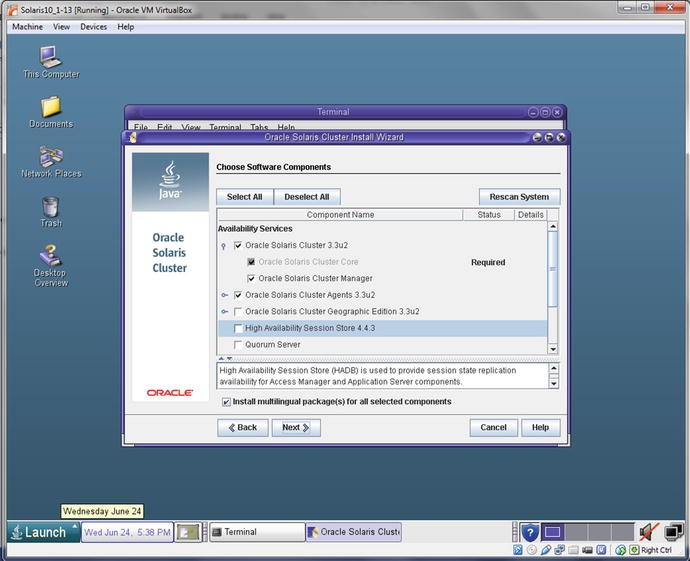Click the Java logo in wizard sidebar
This screenshot has width=690, height=561.
click(170, 180)
